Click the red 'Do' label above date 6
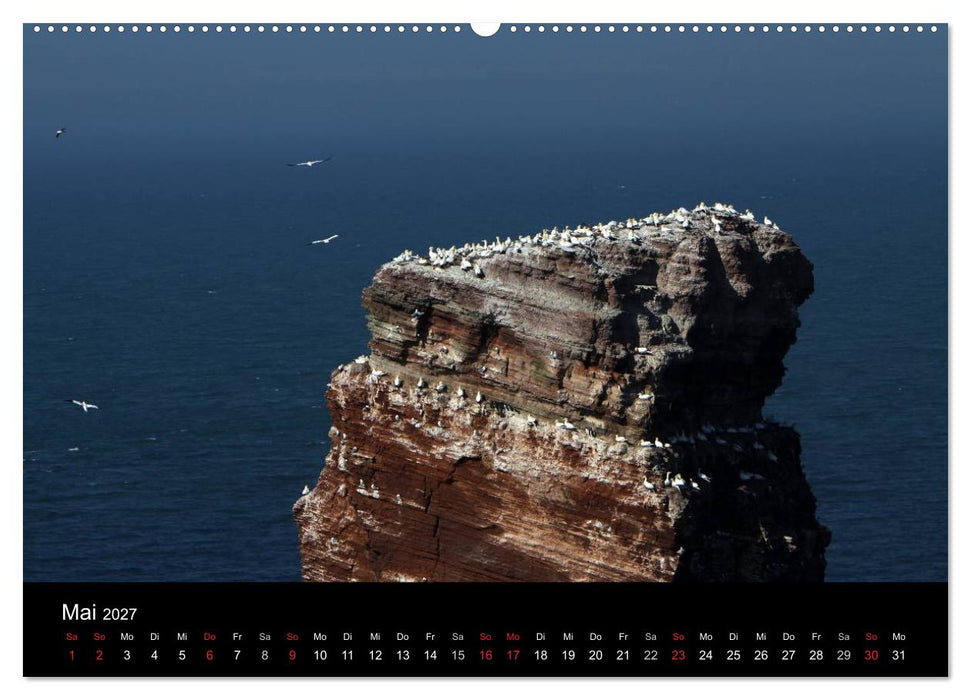This screenshot has width=971, height=700. point(209,637)
